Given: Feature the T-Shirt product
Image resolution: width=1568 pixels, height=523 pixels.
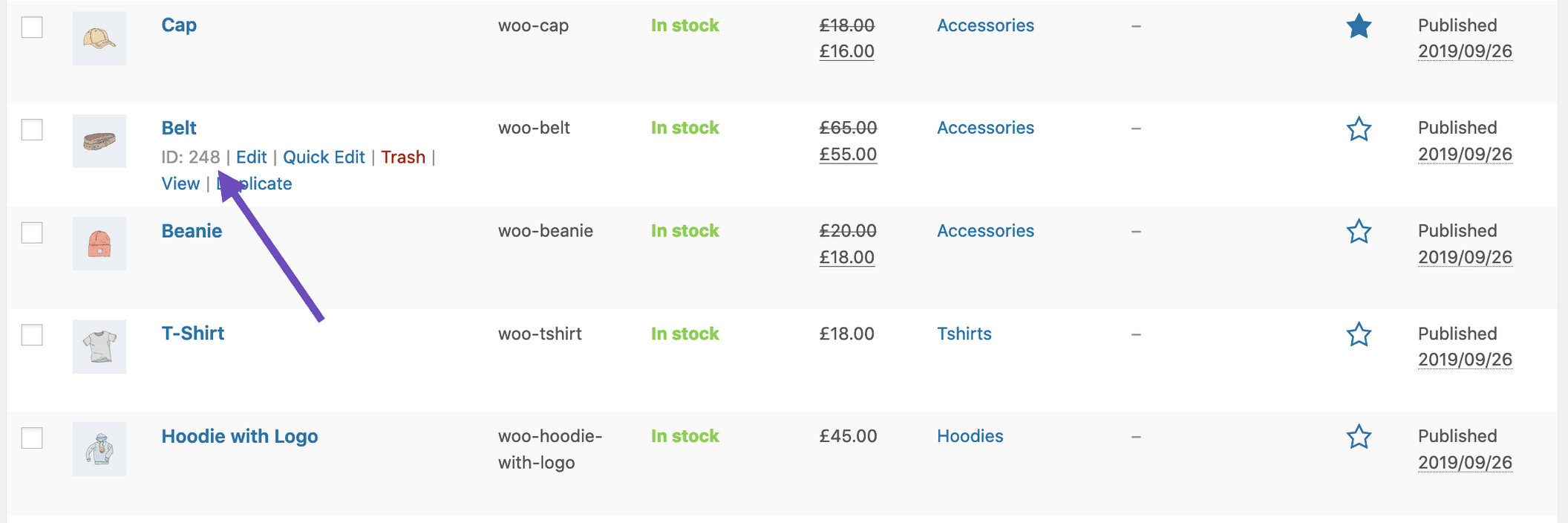Looking at the screenshot, I should [1359, 335].
